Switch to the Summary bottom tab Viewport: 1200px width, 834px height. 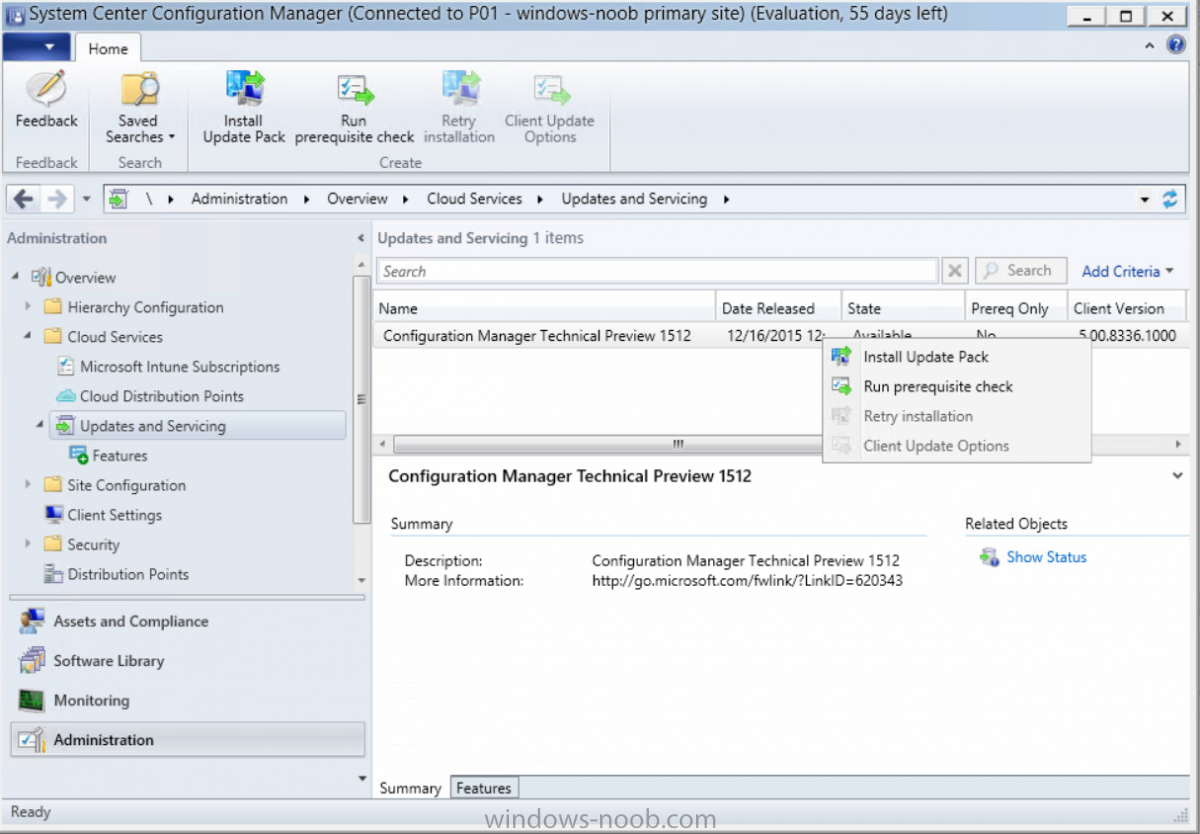(410, 788)
